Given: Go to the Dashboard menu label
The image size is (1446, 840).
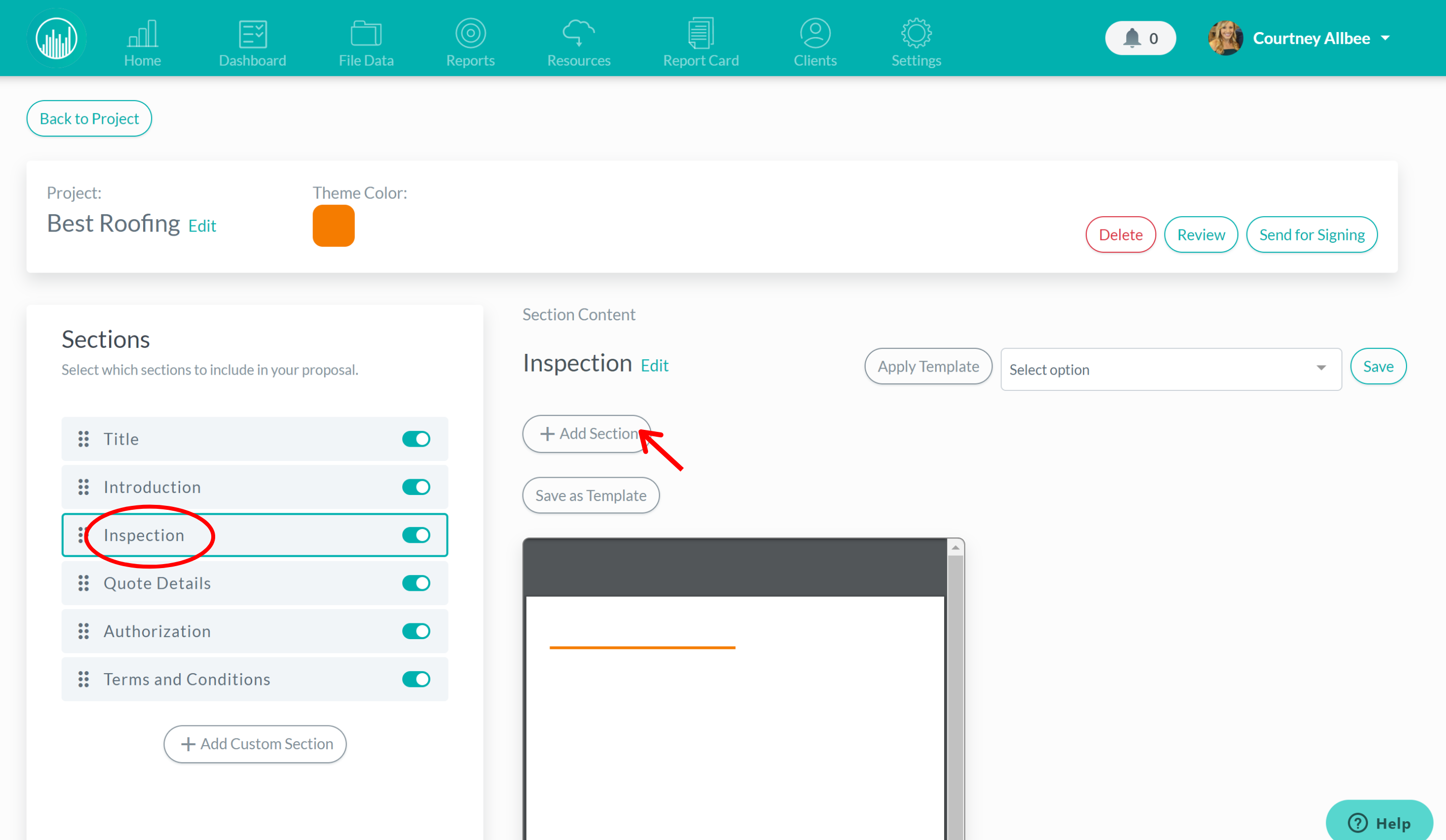Looking at the screenshot, I should [253, 60].
